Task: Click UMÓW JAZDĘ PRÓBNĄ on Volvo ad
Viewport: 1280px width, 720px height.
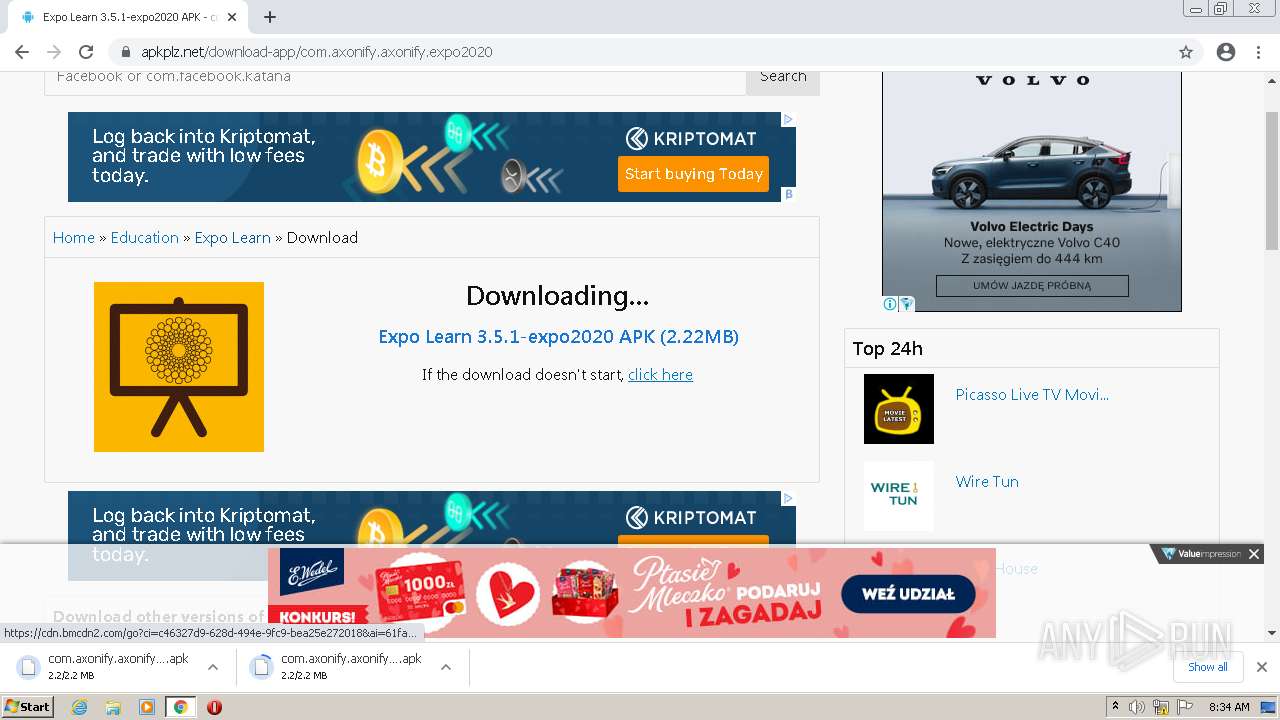Action: [1032, 286]
